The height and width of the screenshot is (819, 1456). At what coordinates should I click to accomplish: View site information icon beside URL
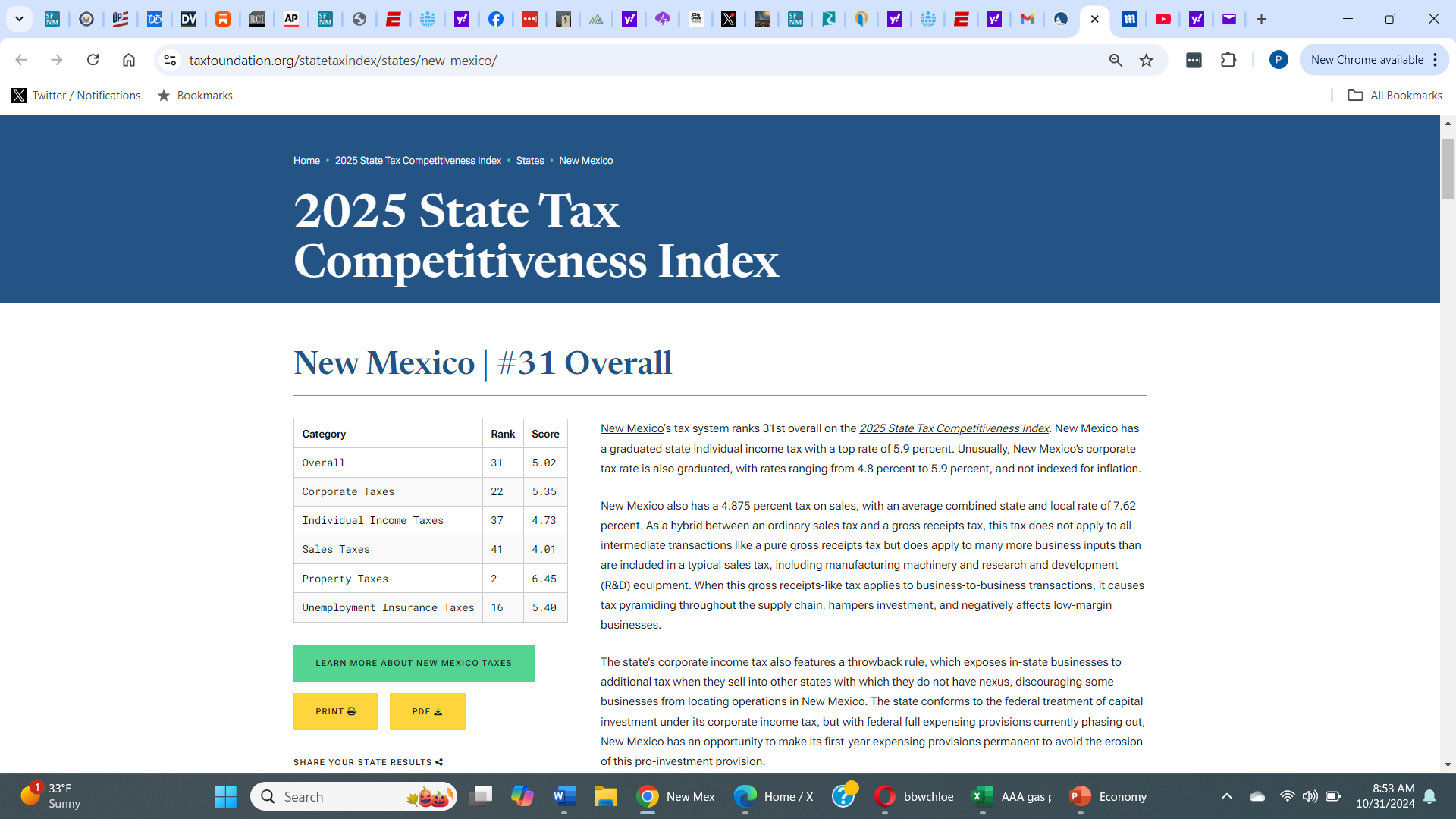[171, 60]
